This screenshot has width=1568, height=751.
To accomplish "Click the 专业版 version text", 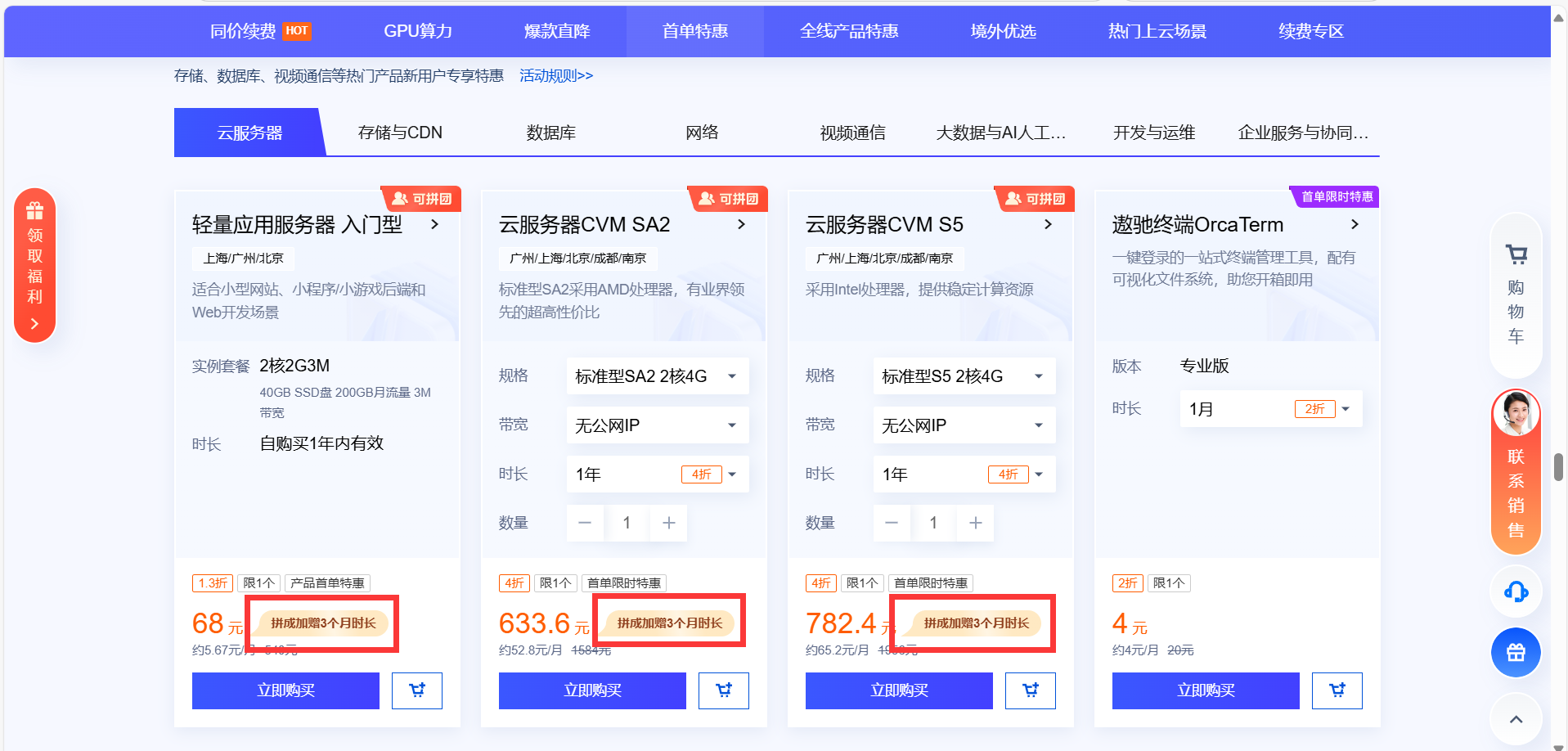I will click(1204, 366).
